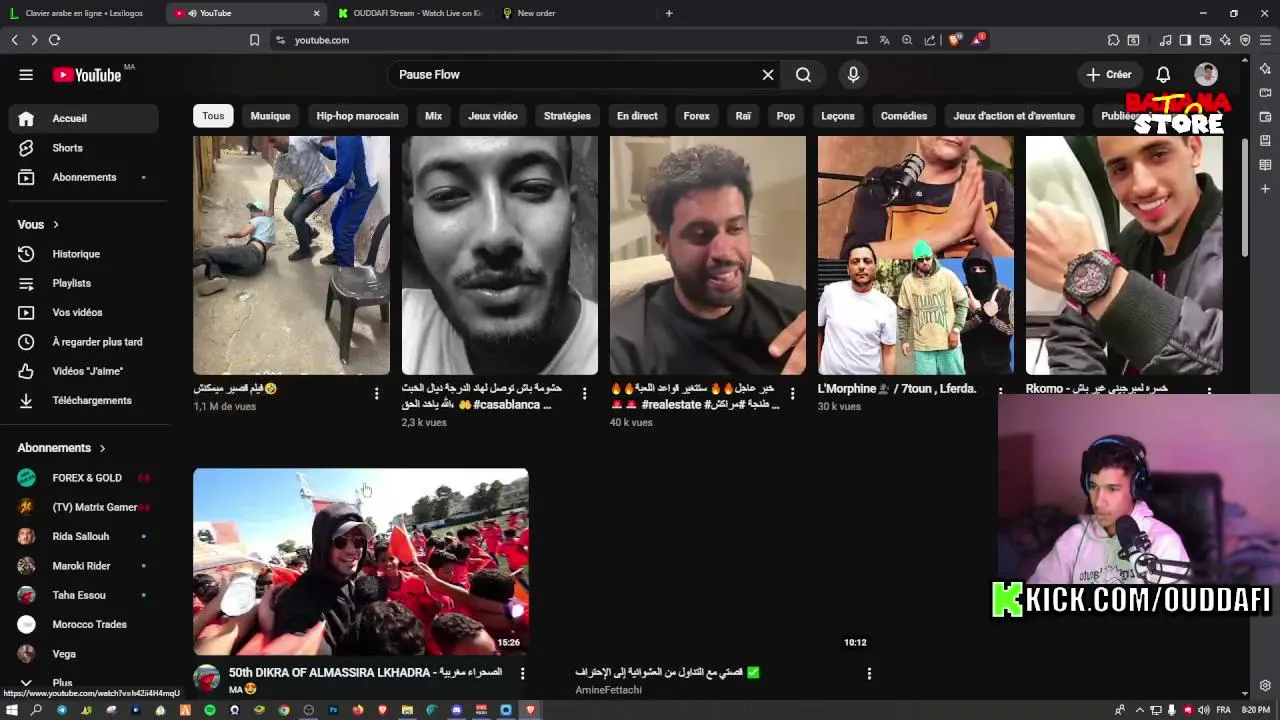The image size is (1280, 720).
Task: Switch to the New order tab
Action: pyautogui.click(x=575, y=13)
